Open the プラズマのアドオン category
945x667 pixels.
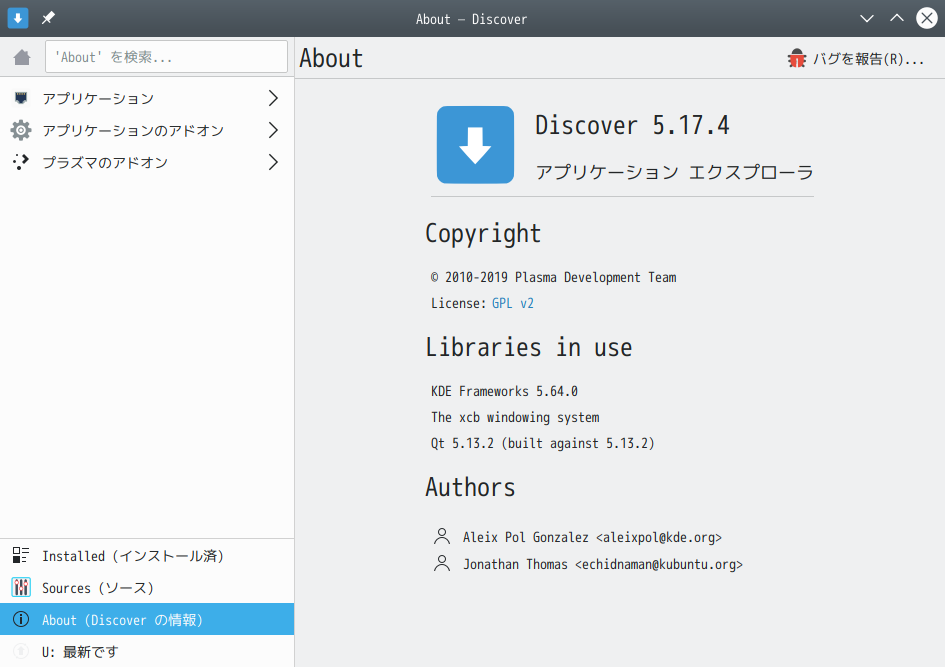pyautogui.click(x=147, y=162)
